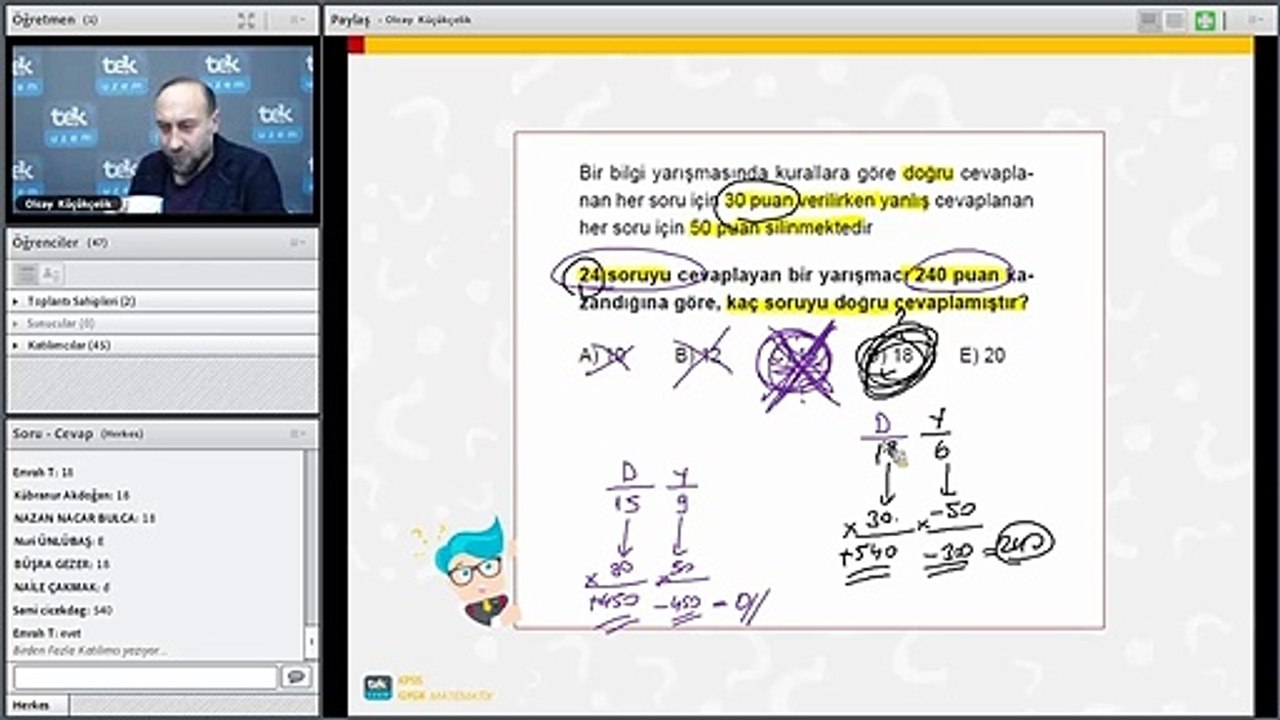
Task: Send chat message with speech bubble button
Action: 296,677
